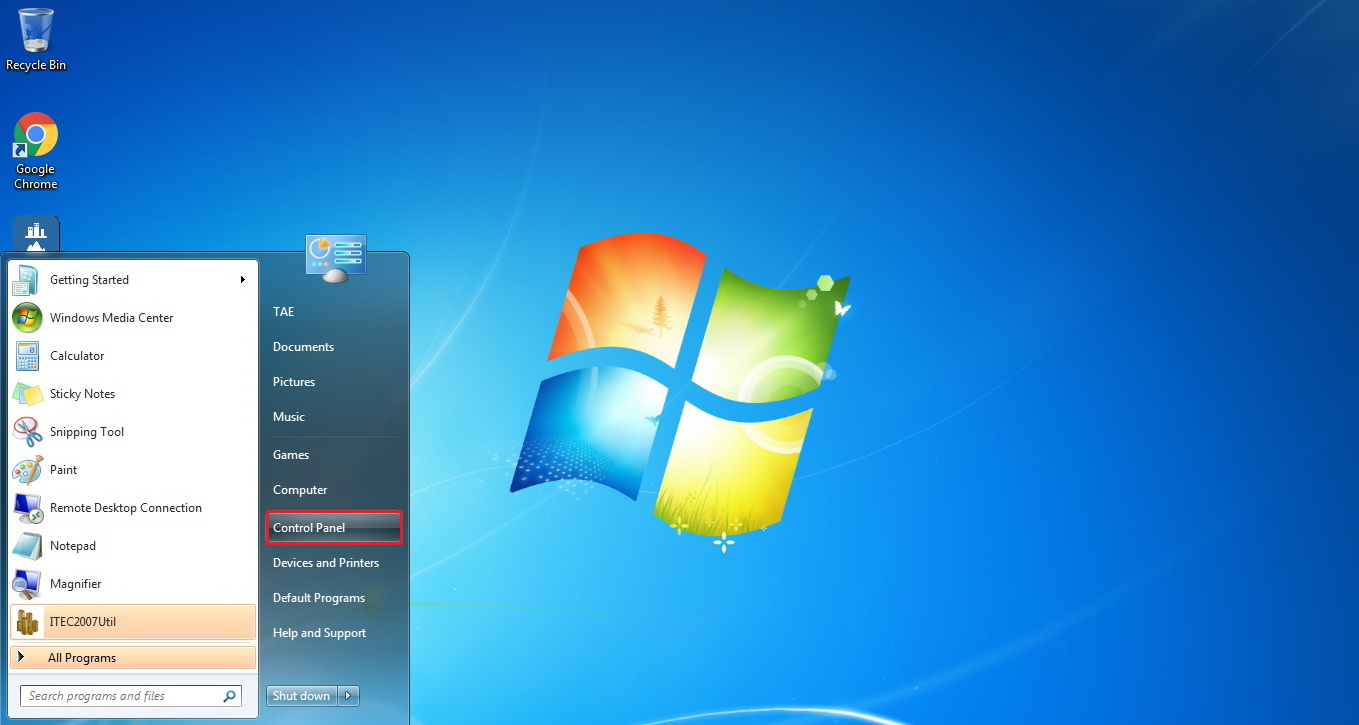
Task: Click the search magnifying glass icon
Action: (229, 696)
